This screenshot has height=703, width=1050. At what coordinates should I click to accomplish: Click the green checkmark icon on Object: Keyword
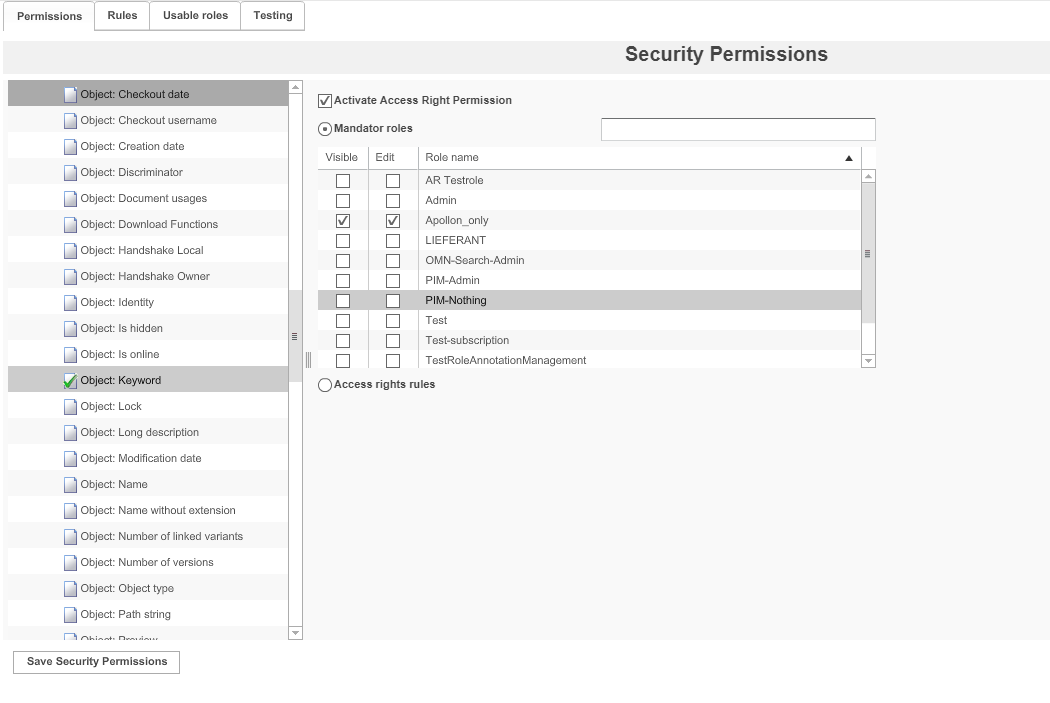69,379
